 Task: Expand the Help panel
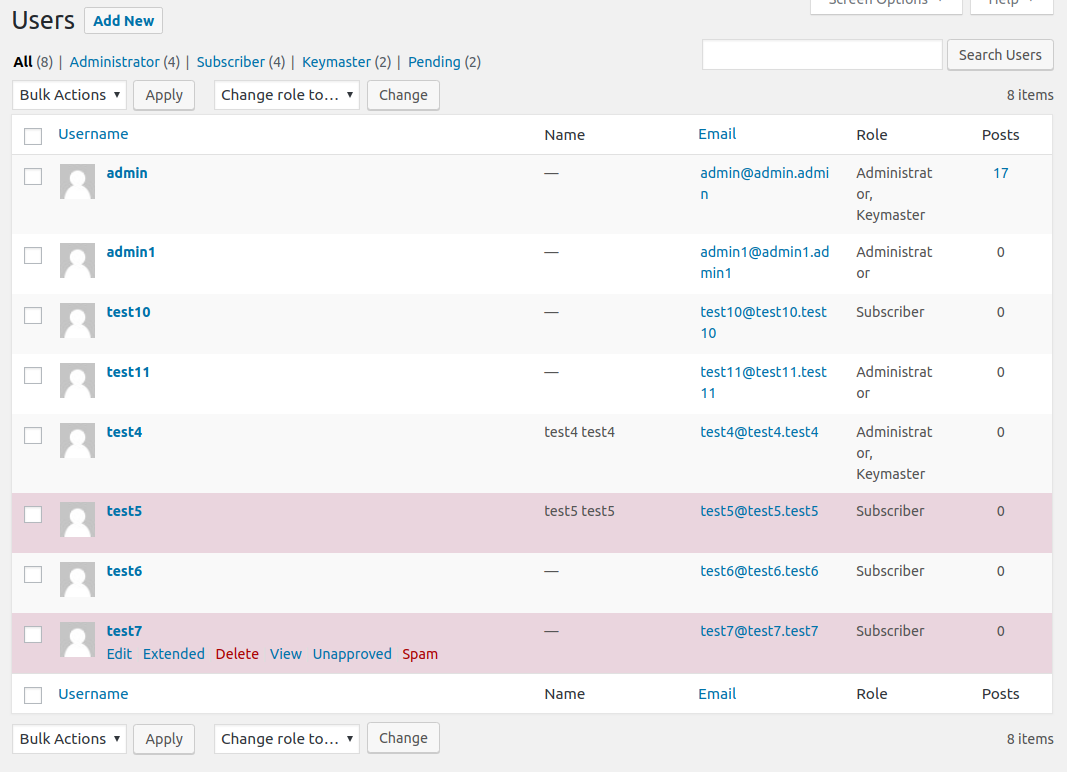point(1010,5)
